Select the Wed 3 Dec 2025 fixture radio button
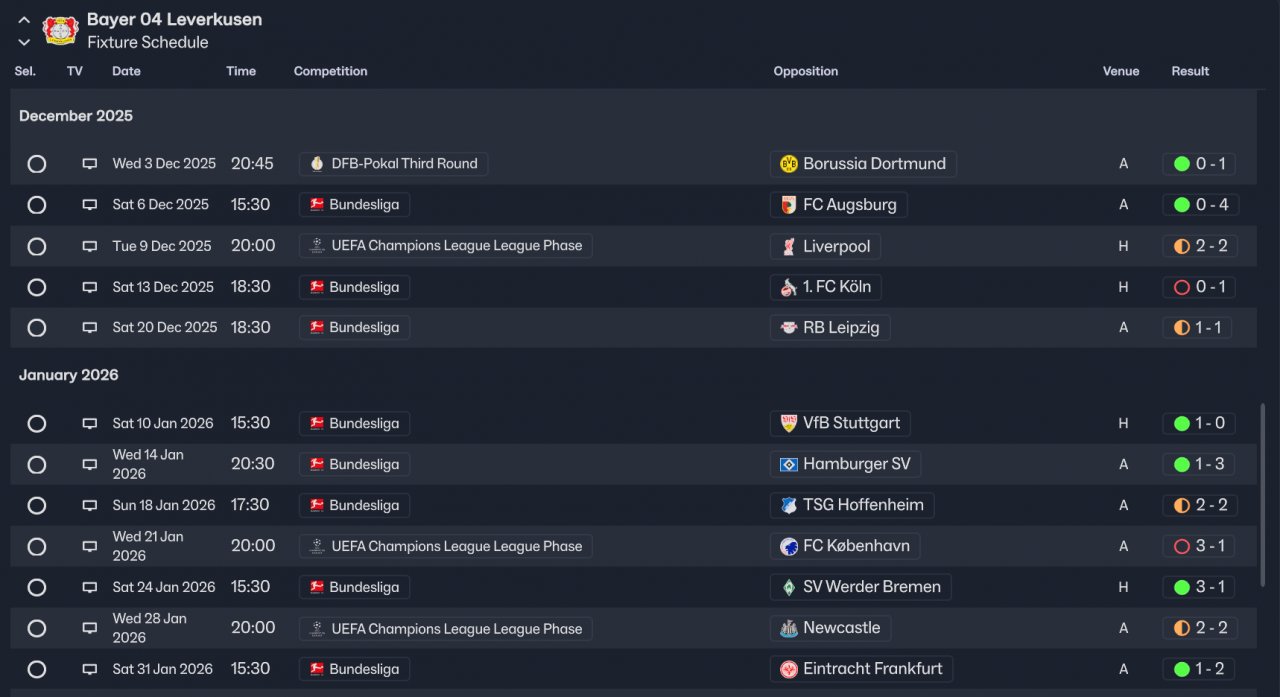 click(37, 164)
